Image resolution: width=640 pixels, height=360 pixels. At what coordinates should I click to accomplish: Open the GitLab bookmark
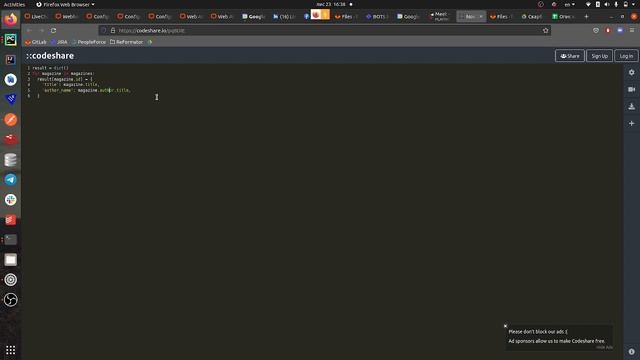pos(36,42)
